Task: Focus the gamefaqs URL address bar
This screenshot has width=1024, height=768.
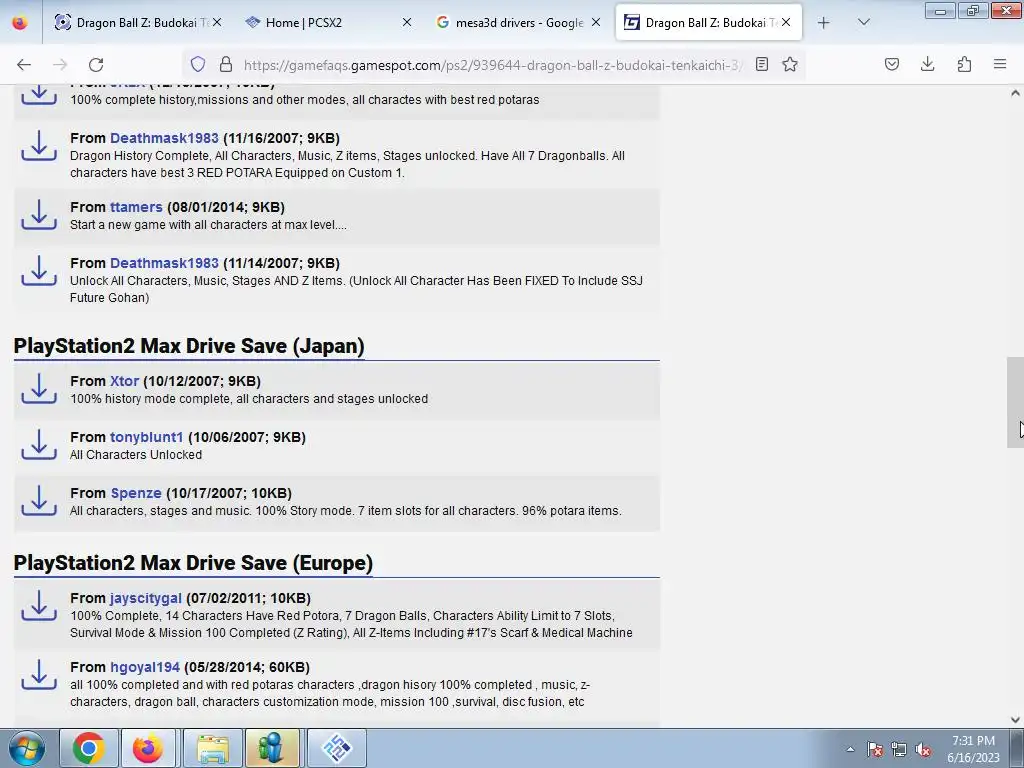Action: point(492,65)
